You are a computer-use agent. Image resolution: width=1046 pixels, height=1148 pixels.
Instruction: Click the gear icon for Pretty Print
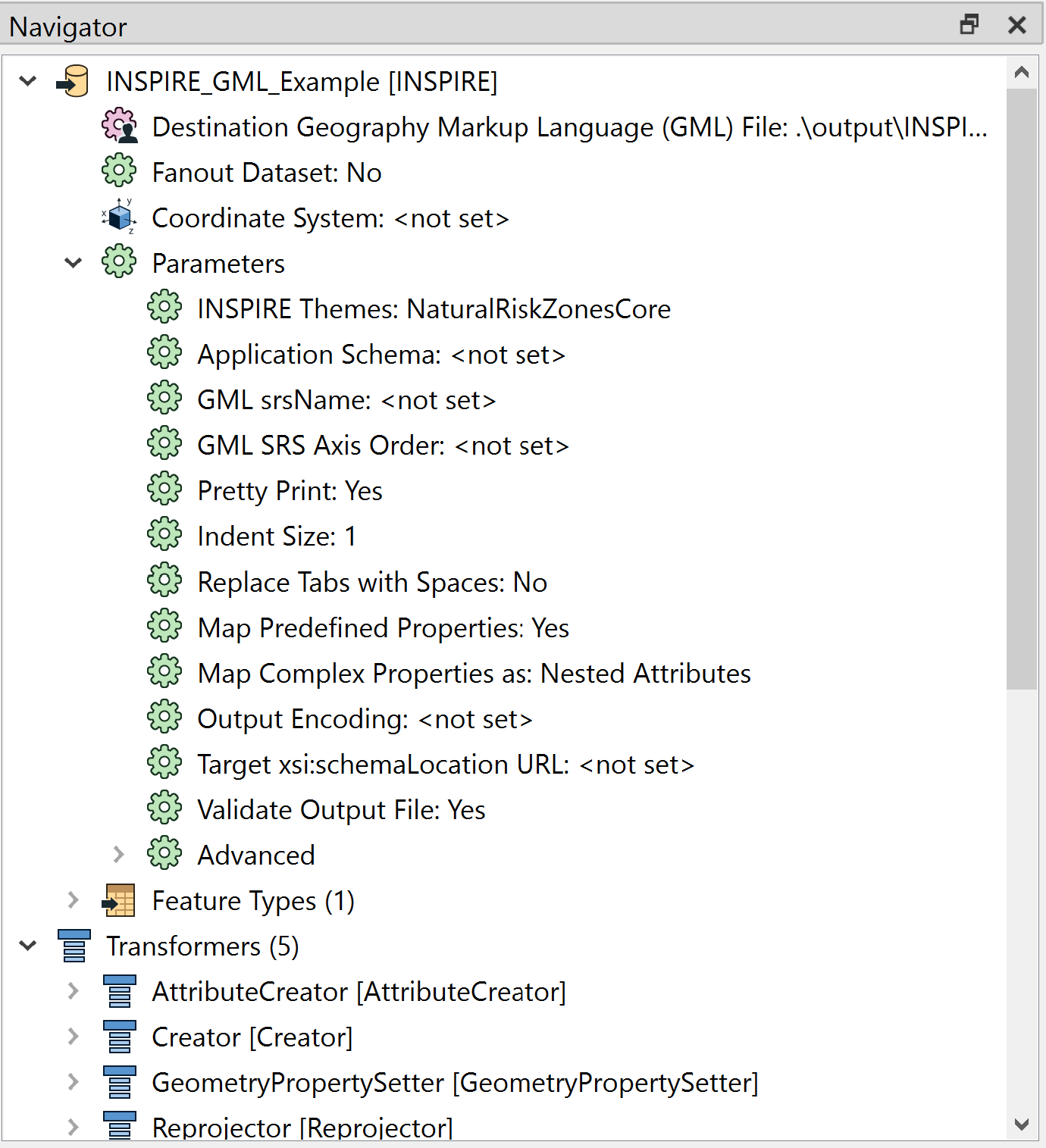[164, 489]
